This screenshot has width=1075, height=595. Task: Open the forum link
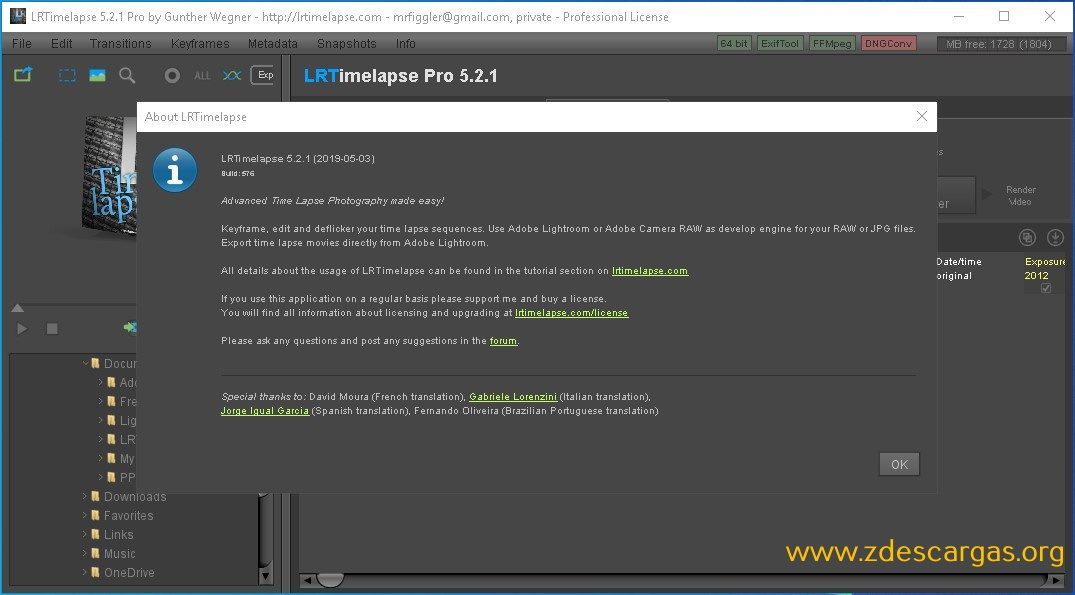click(x=503, y=341)
